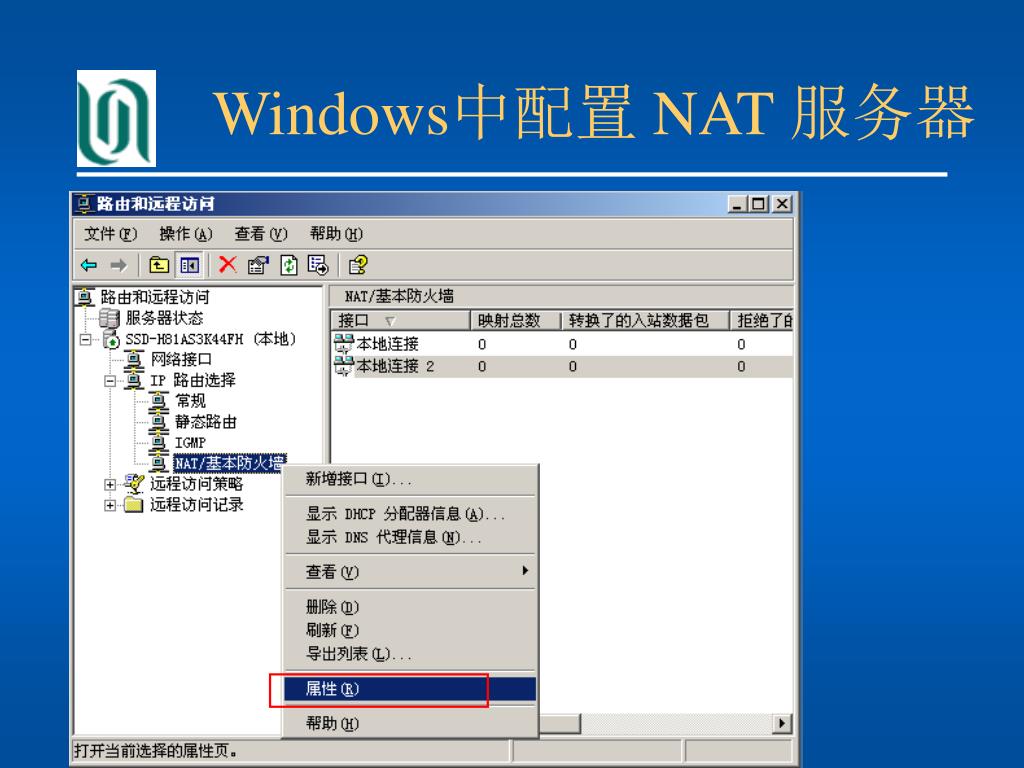
Task: Select the IGMP tree item
Action: coord(190,443)
